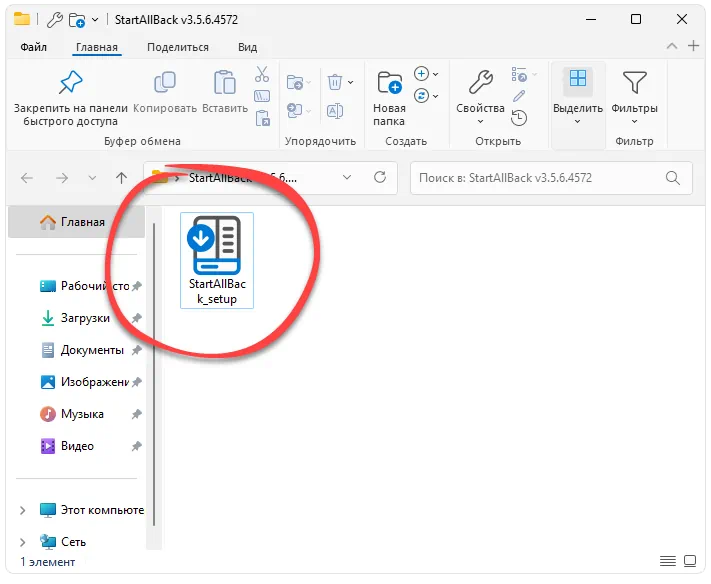Image resolution: width=711 pixels, height=584 pixels.
Task: Open quick access toolbar customize dropdown
Action: point(95,19)
